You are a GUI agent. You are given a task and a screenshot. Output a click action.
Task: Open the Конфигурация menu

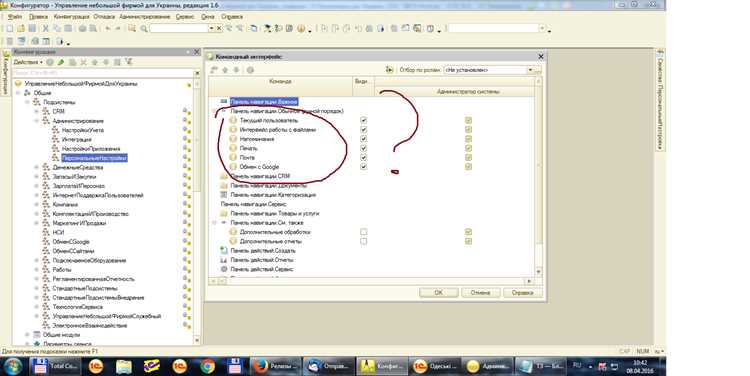71,17
